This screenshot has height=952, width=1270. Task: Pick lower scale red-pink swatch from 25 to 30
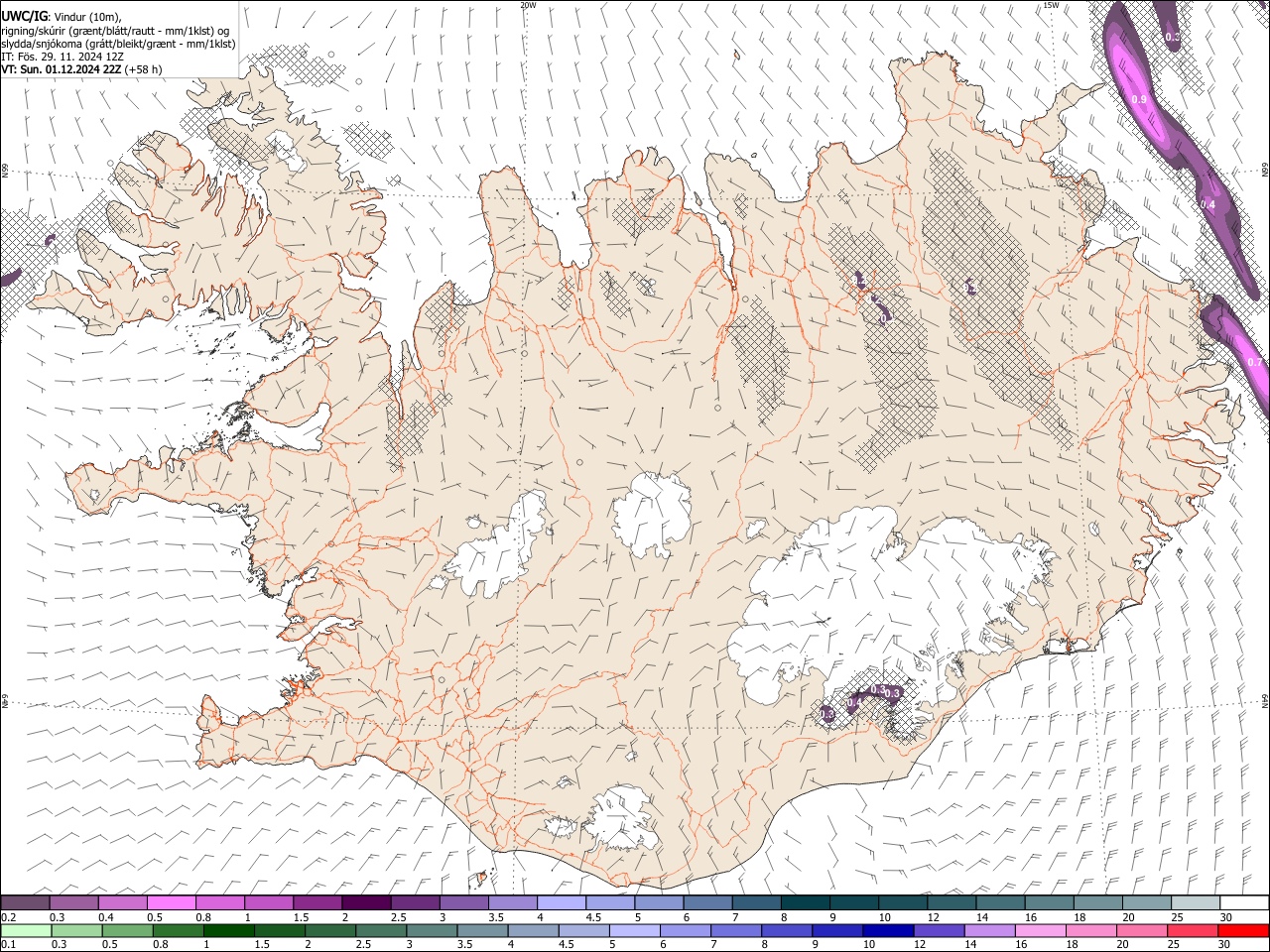click(x=1193, y=930)
